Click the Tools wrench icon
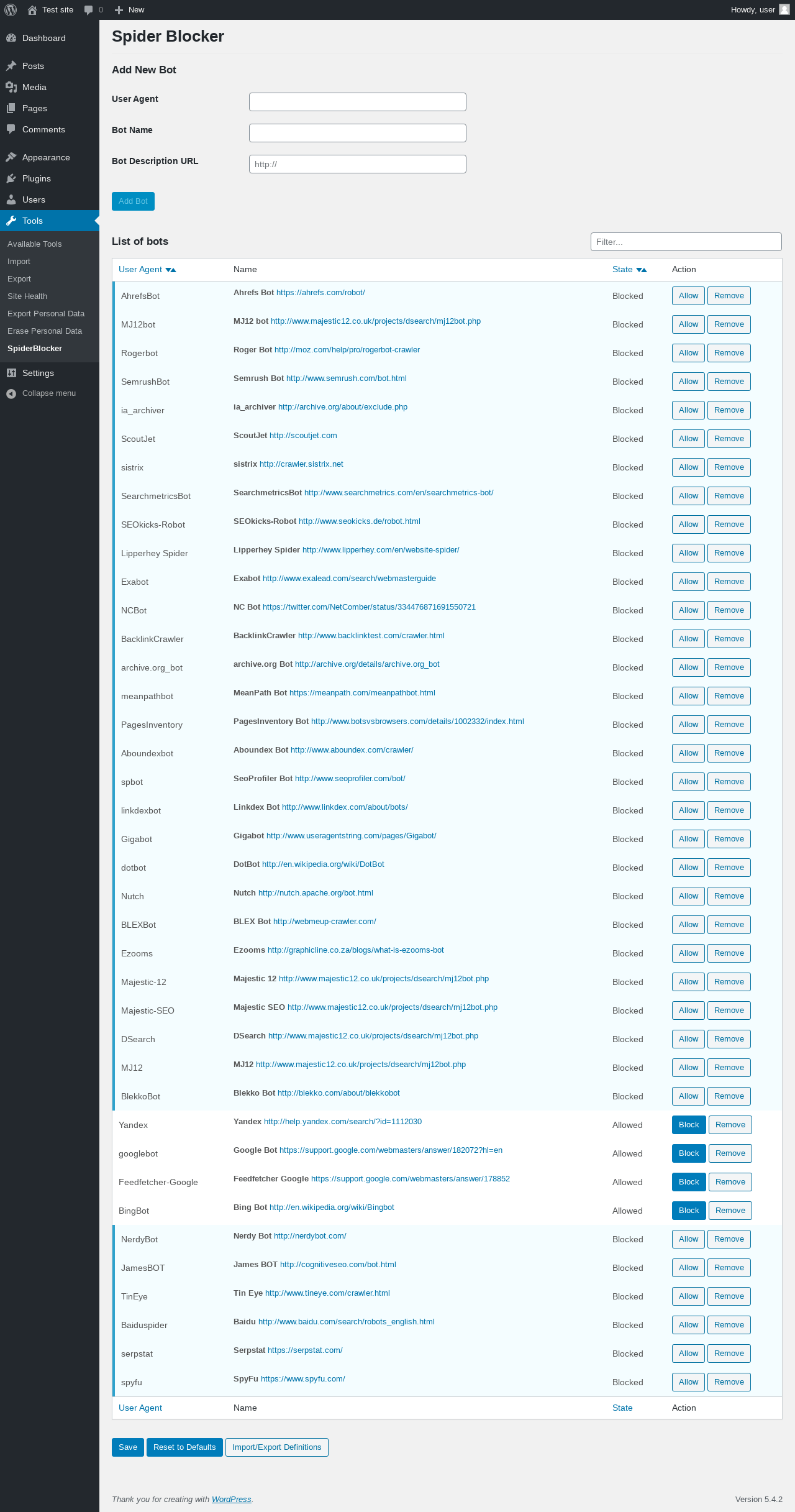The width and height of the screenshot is (795, 1512). [x=11, y=221]
